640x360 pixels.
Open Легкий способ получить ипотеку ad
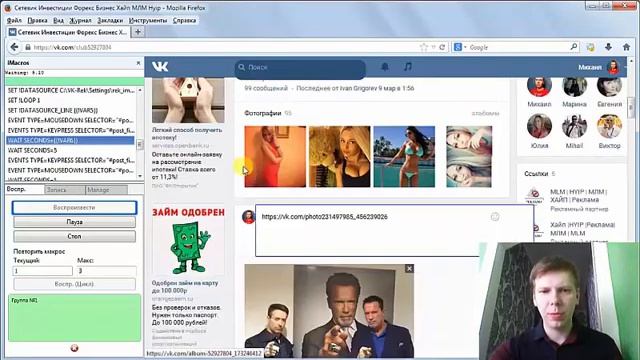pos(187,133)
